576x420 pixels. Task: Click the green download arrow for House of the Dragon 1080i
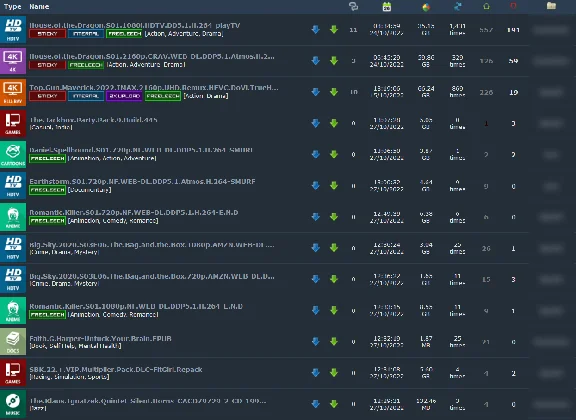click(x=334, y=30)
